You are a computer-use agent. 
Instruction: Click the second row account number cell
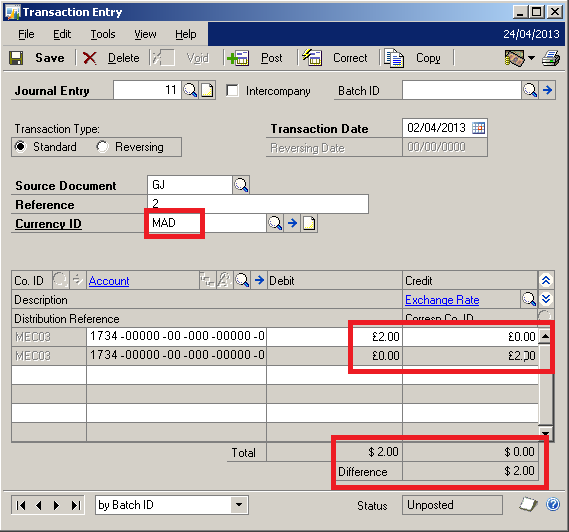click(x=176, y=356)
